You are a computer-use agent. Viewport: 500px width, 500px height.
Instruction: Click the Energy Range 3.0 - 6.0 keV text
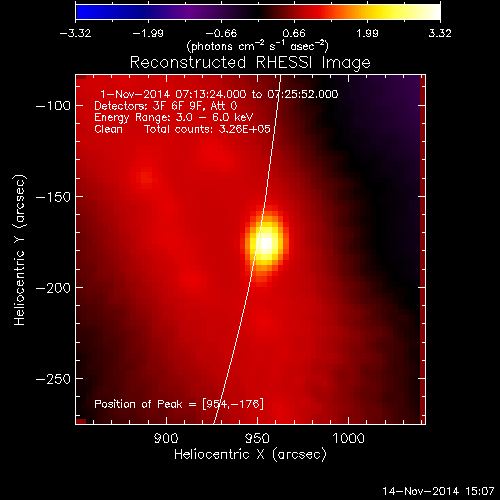pos(174,117)
